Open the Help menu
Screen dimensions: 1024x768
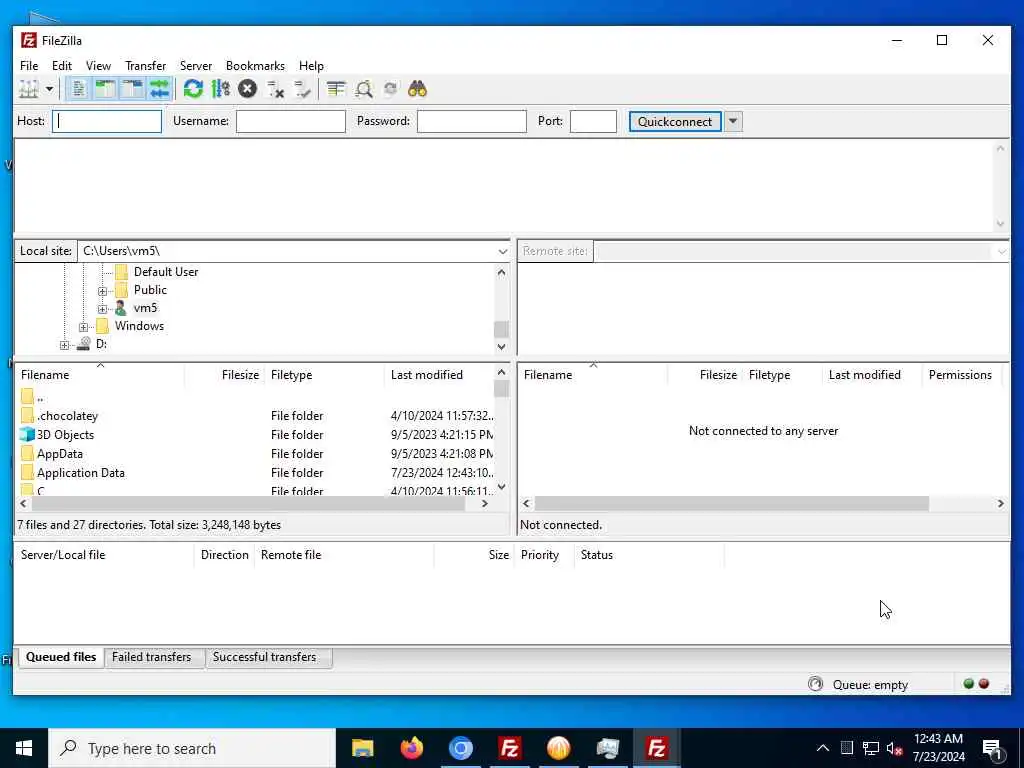coord(312,66)
